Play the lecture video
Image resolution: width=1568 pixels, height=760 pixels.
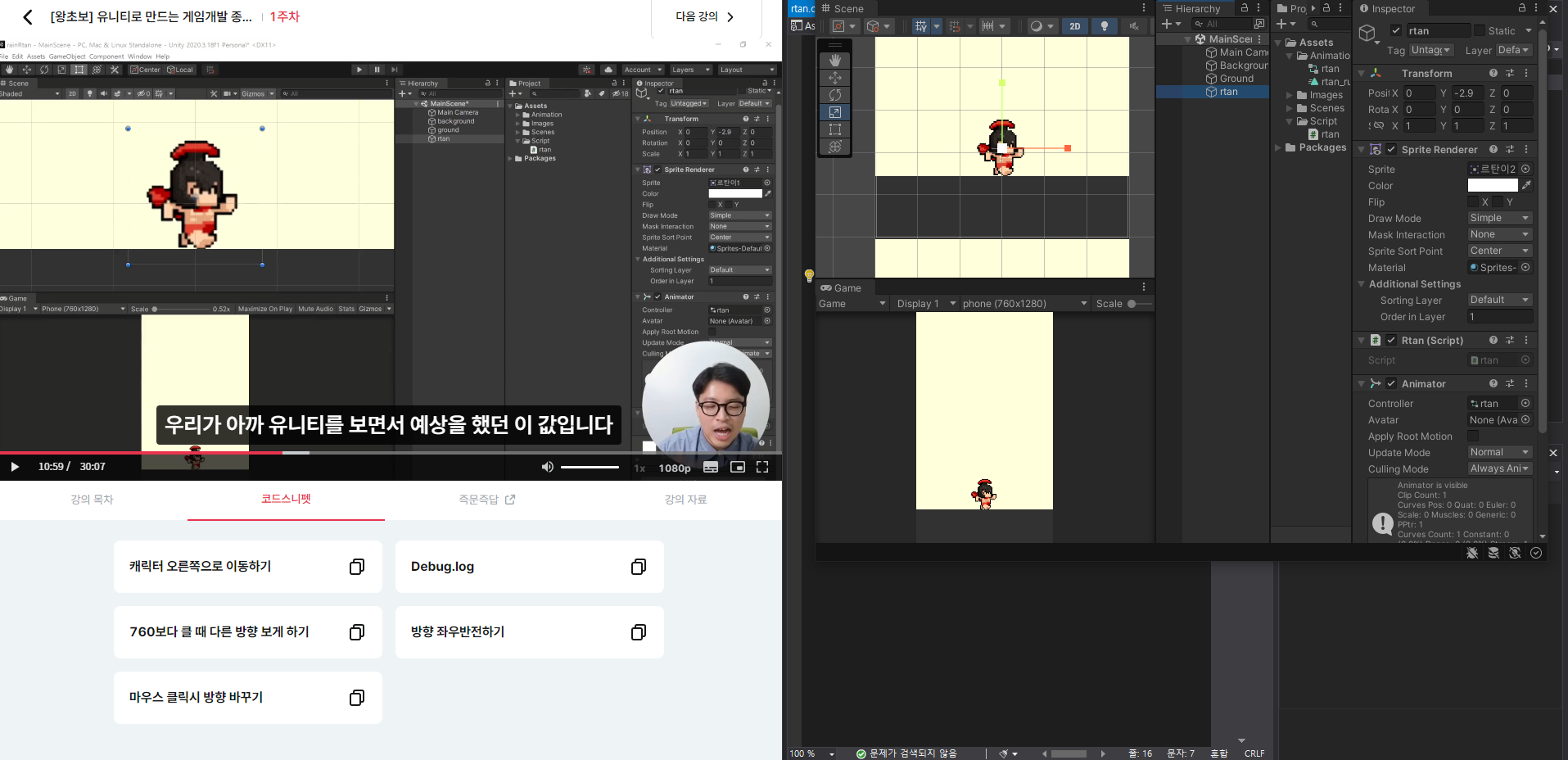click(x=15, y=467)
